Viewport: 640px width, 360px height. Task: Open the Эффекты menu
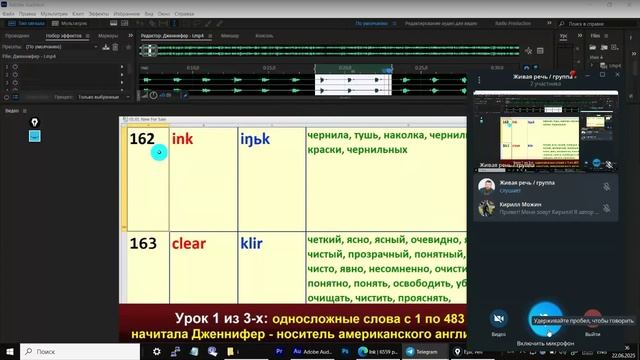[99, 13]
